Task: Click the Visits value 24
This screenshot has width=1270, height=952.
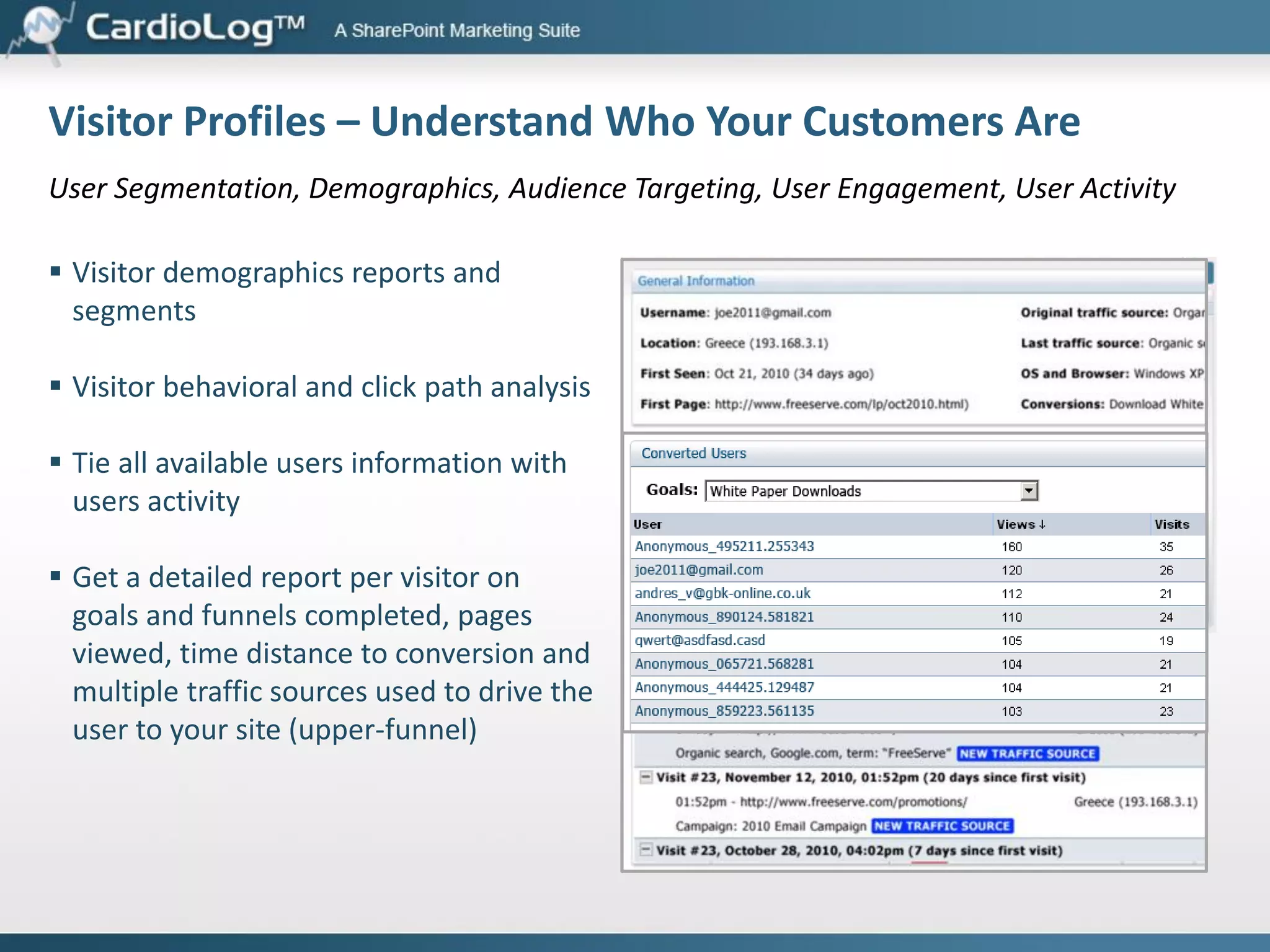Action: point(1166,617)
